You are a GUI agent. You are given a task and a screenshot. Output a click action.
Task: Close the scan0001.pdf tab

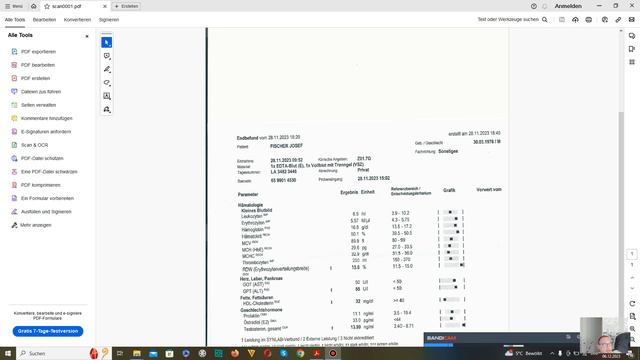104,6
